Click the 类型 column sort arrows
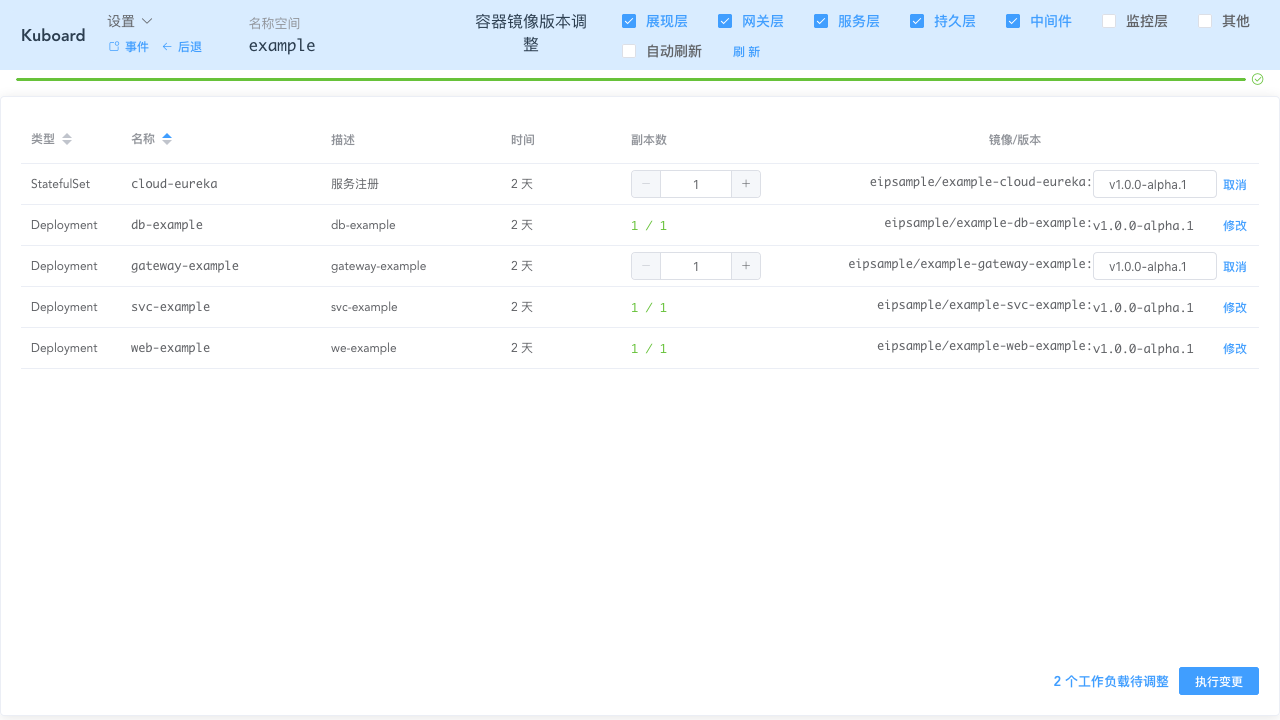 coord(67,139)
